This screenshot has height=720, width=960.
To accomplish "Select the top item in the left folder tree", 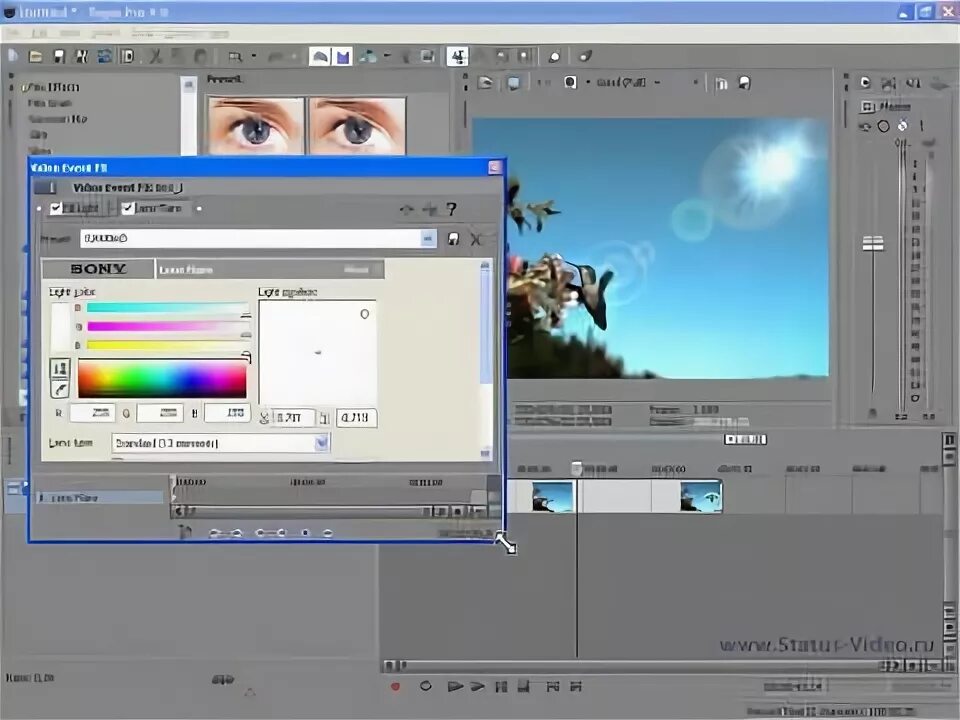I will pyautogui.click(x=50, y=87).
